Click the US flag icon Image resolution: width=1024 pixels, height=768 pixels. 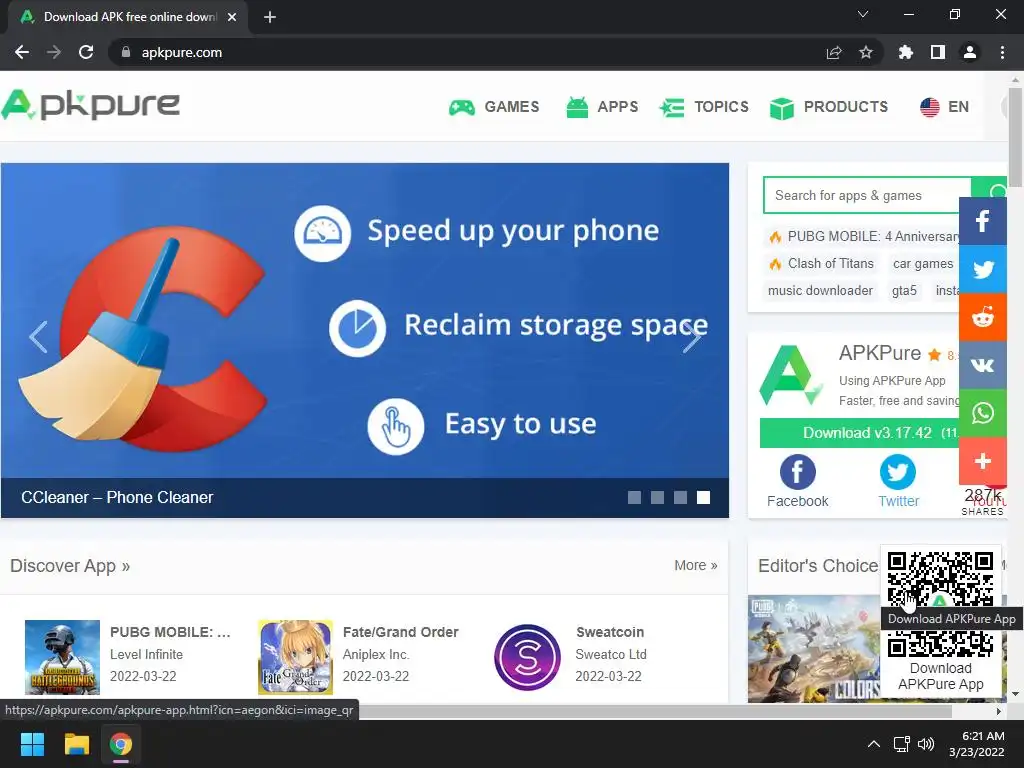(929, 107)
